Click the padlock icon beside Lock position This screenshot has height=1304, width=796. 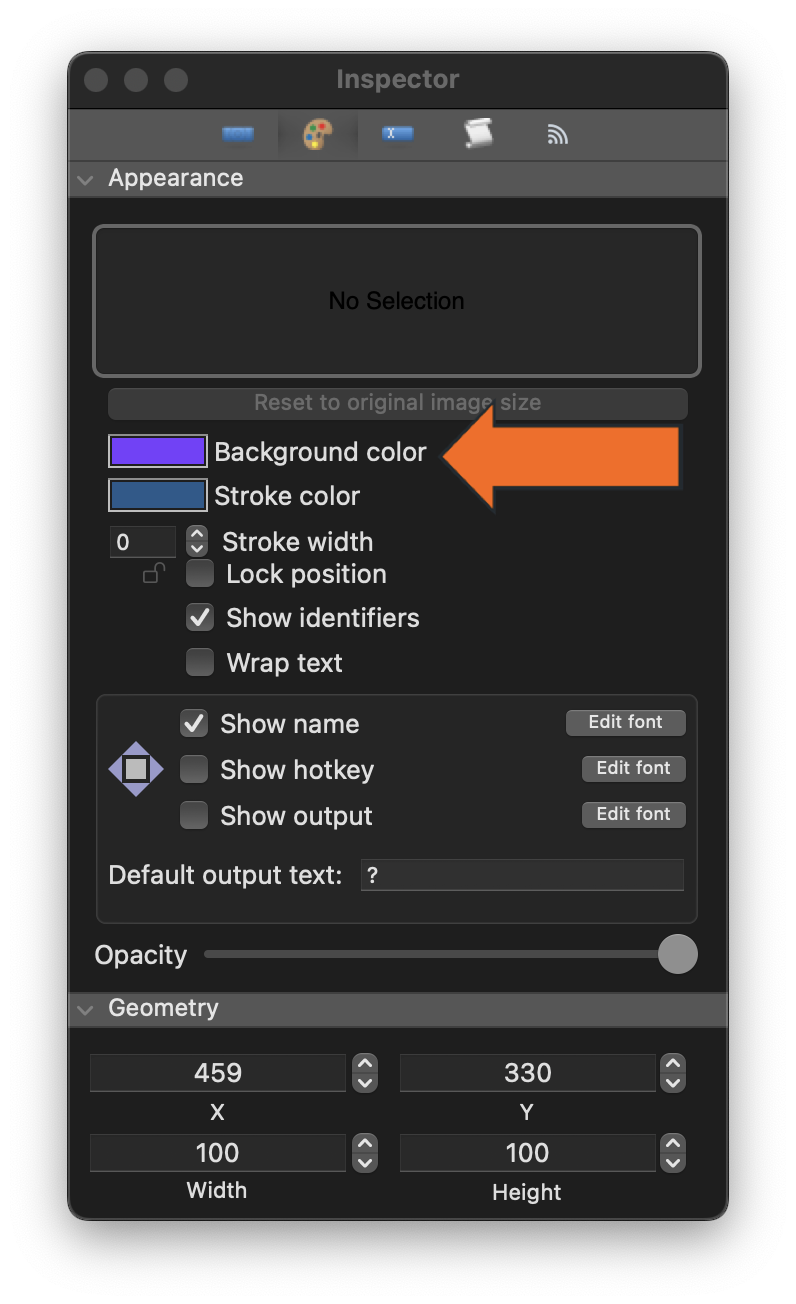click(x=153, y=573)
